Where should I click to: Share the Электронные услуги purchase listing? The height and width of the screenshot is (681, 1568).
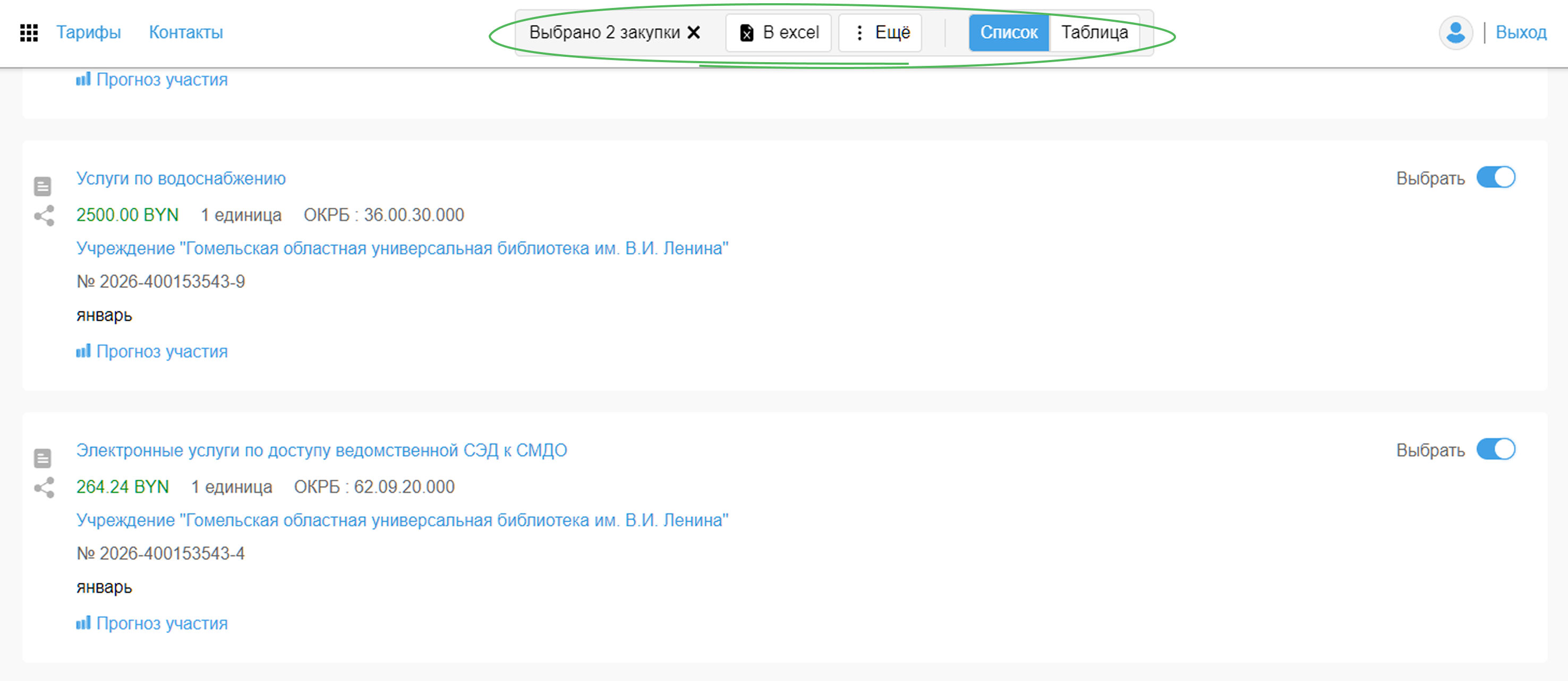point(44,488)
